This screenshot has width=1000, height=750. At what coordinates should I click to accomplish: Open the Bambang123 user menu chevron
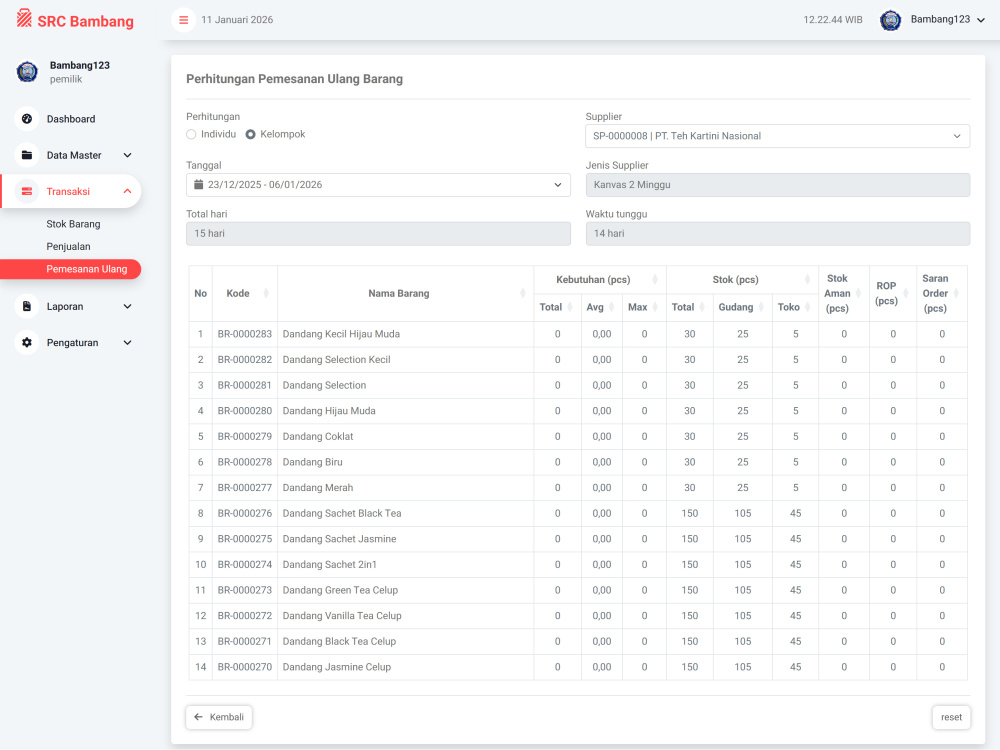click(981, 20)
